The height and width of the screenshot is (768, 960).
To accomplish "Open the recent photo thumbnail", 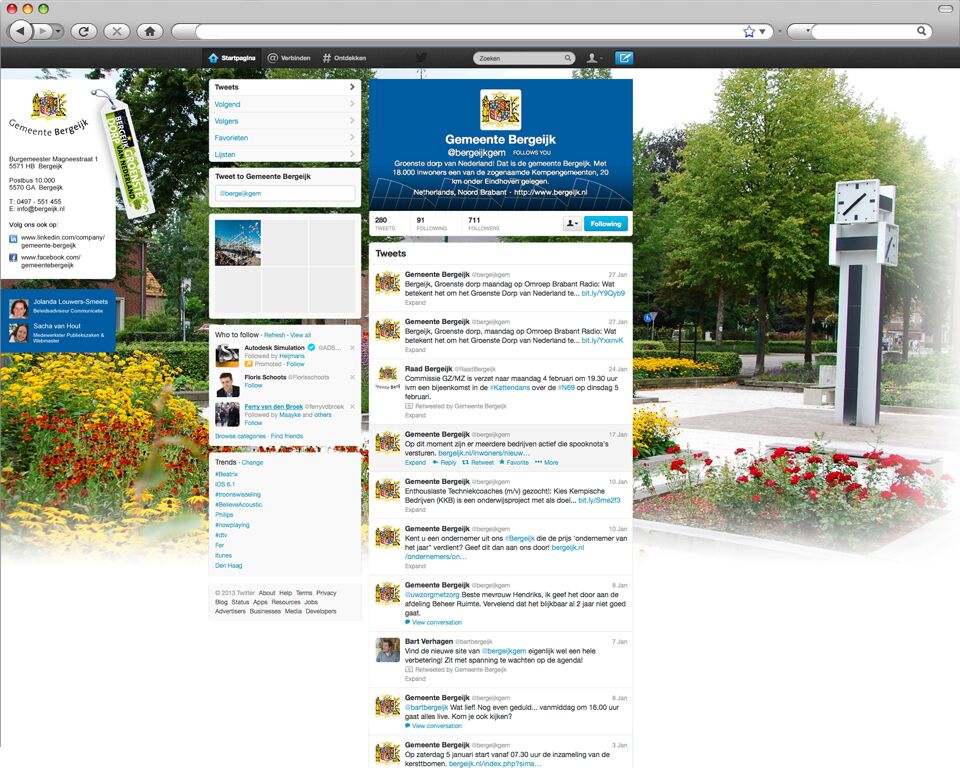I will point(238,243).
